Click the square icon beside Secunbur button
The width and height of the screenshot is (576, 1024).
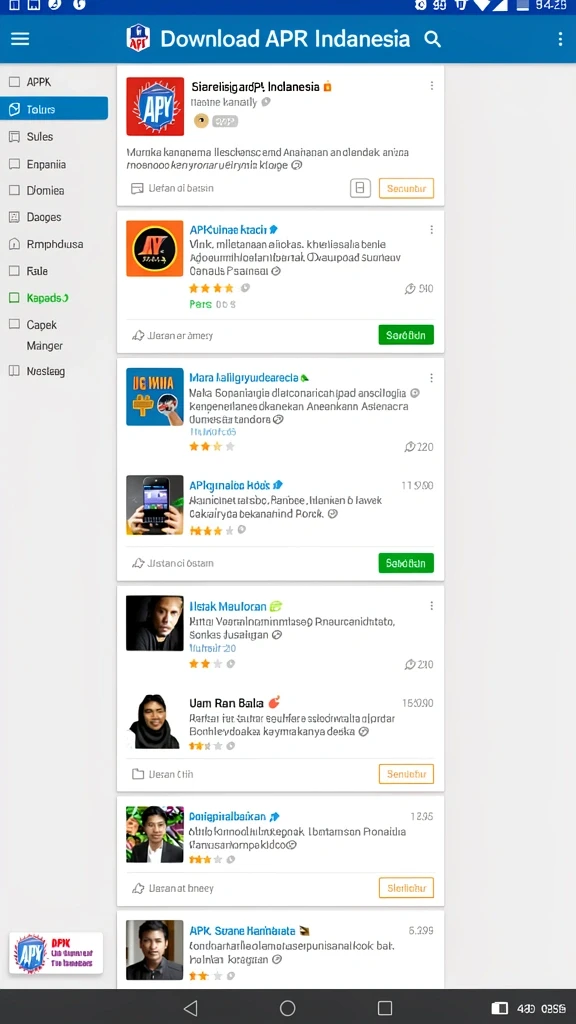[x=360, y=188]
